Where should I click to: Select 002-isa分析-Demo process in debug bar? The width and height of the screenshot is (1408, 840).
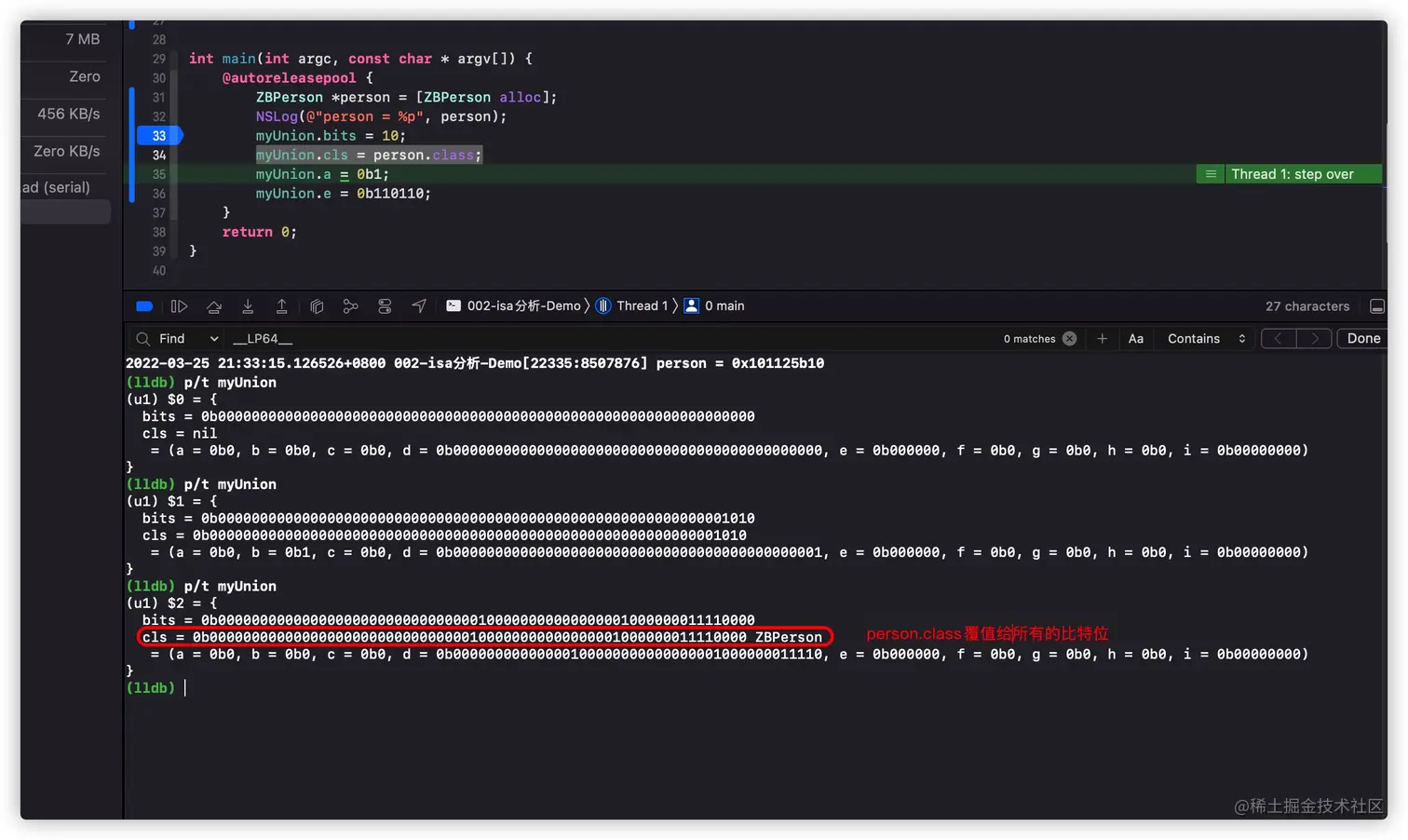(514, 306)
